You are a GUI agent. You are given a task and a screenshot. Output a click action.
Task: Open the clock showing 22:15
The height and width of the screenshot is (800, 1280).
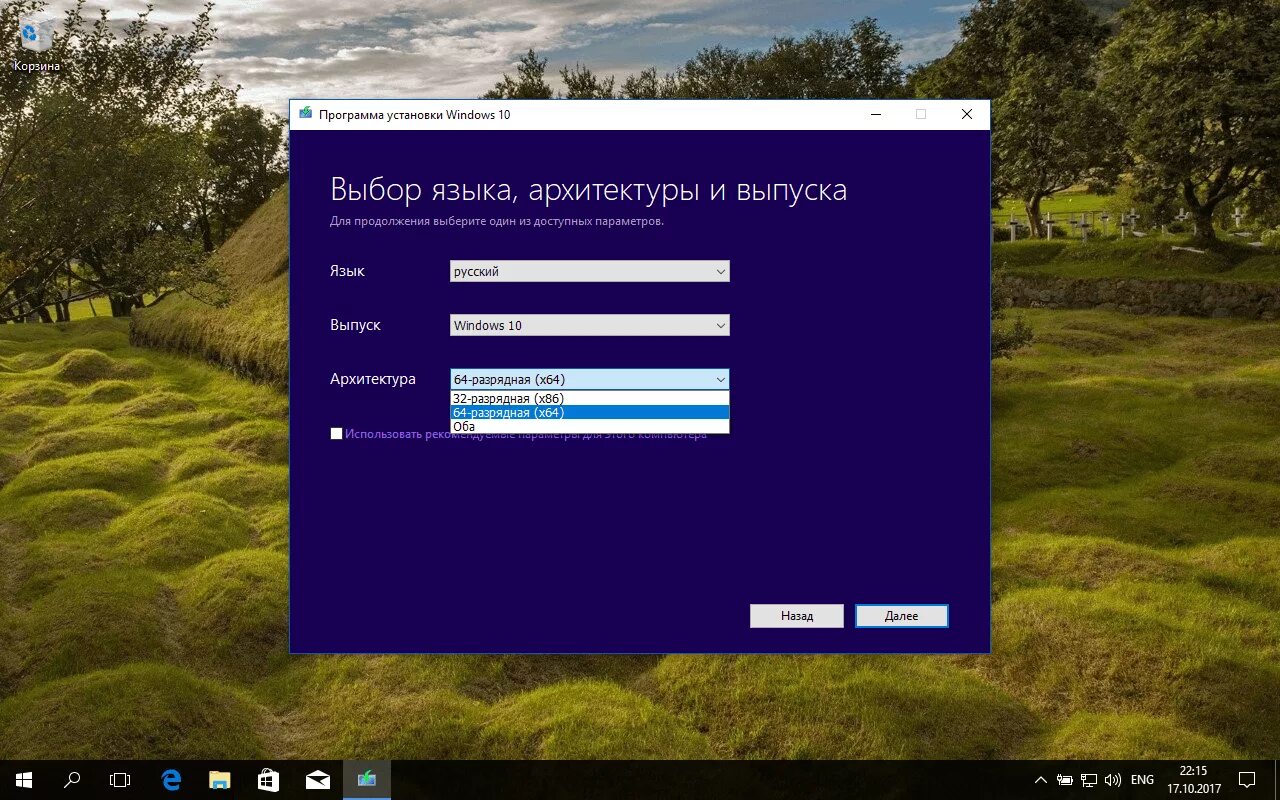pos(1193,780)
